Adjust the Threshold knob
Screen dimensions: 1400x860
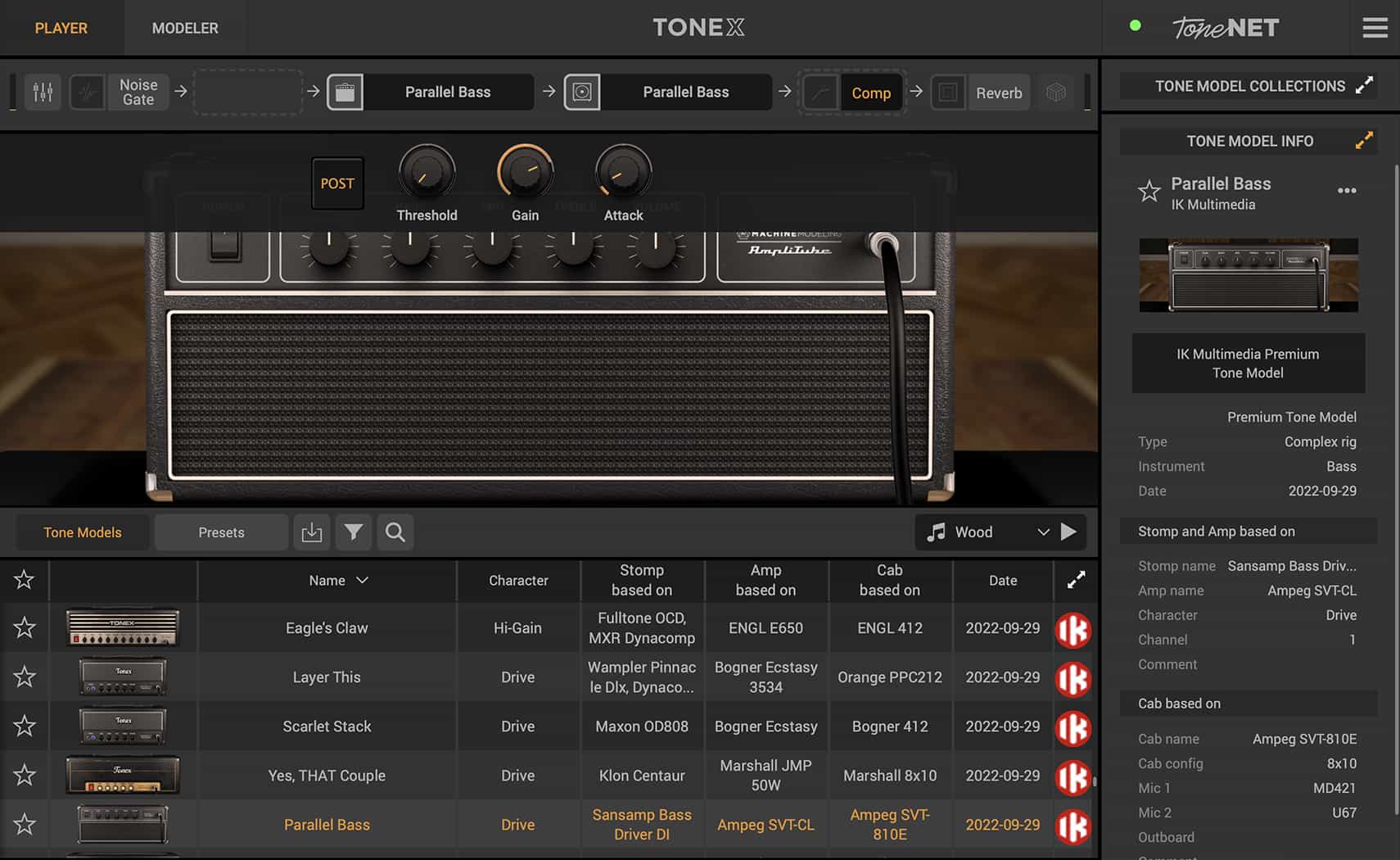tap(427, 172)
